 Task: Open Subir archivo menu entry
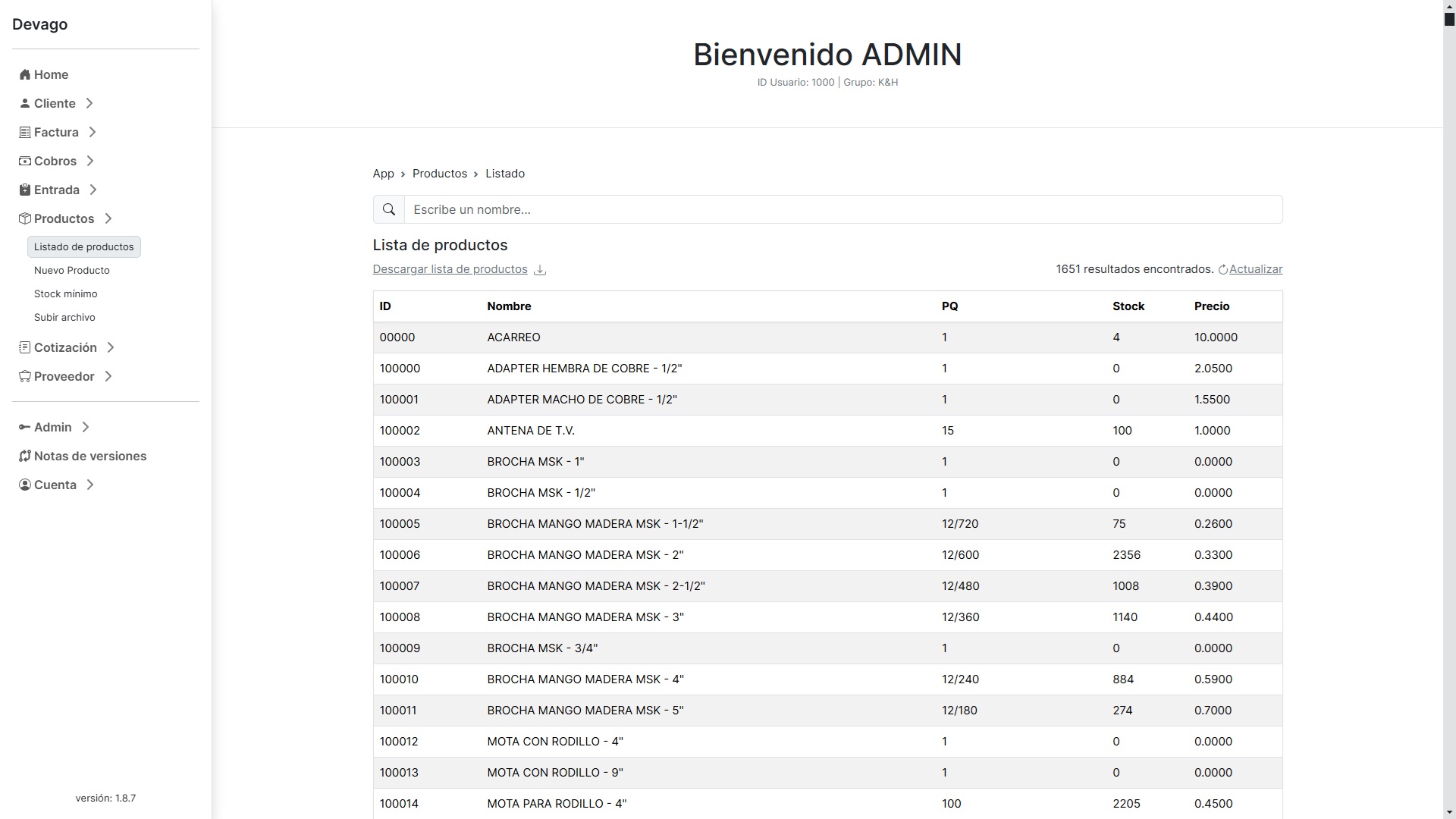tap(64, 317)
